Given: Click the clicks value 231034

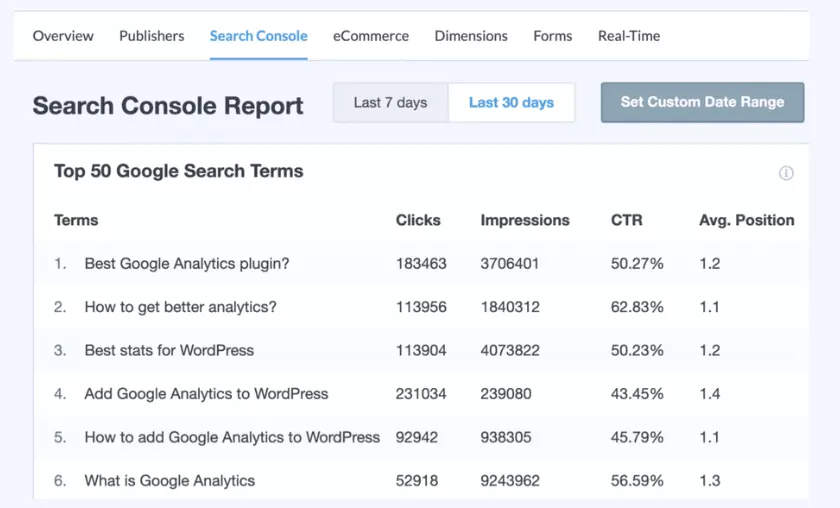Looking at the screenshot, I should [421, 394].
